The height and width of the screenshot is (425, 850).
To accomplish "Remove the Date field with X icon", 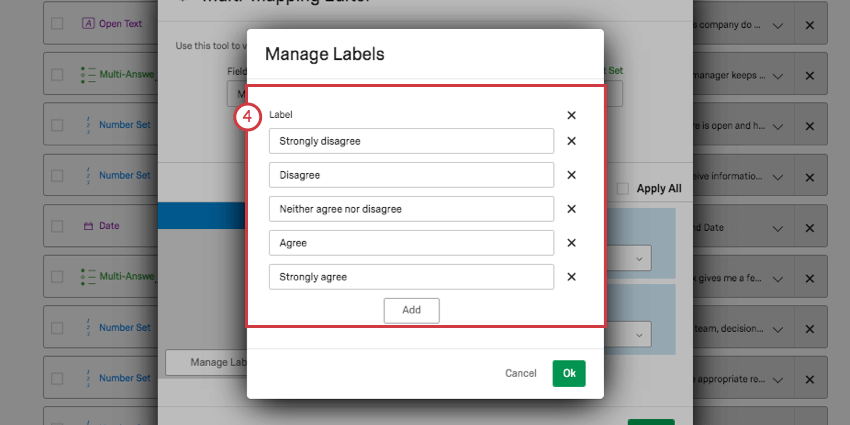I will 809,228.
